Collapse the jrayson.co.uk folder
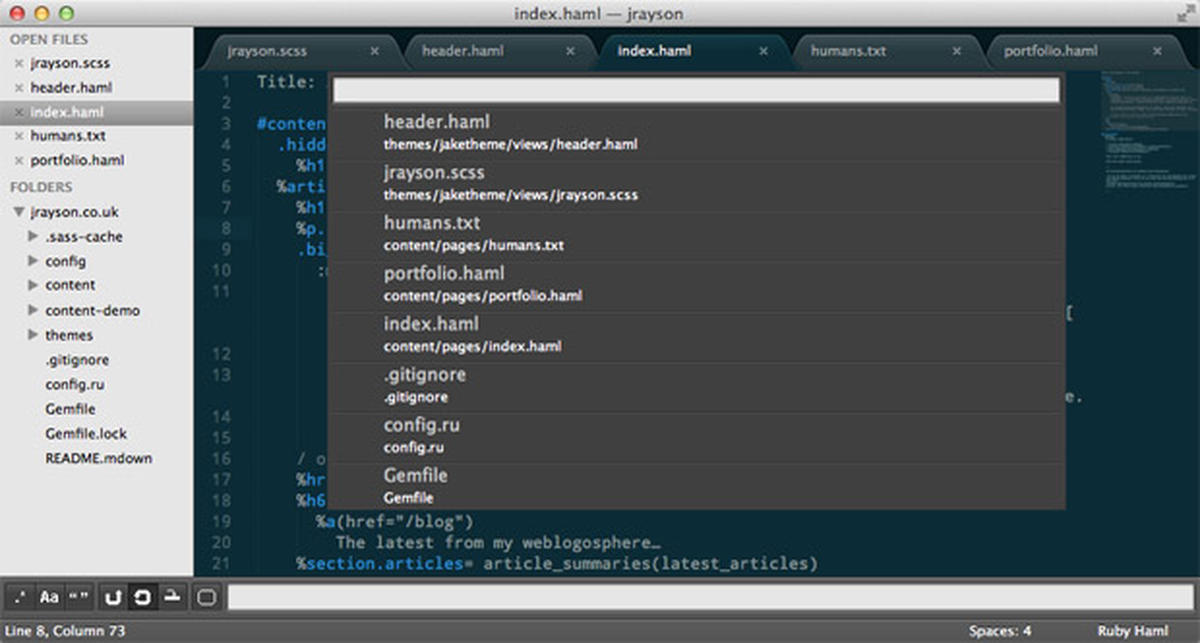 coord(18,212)
